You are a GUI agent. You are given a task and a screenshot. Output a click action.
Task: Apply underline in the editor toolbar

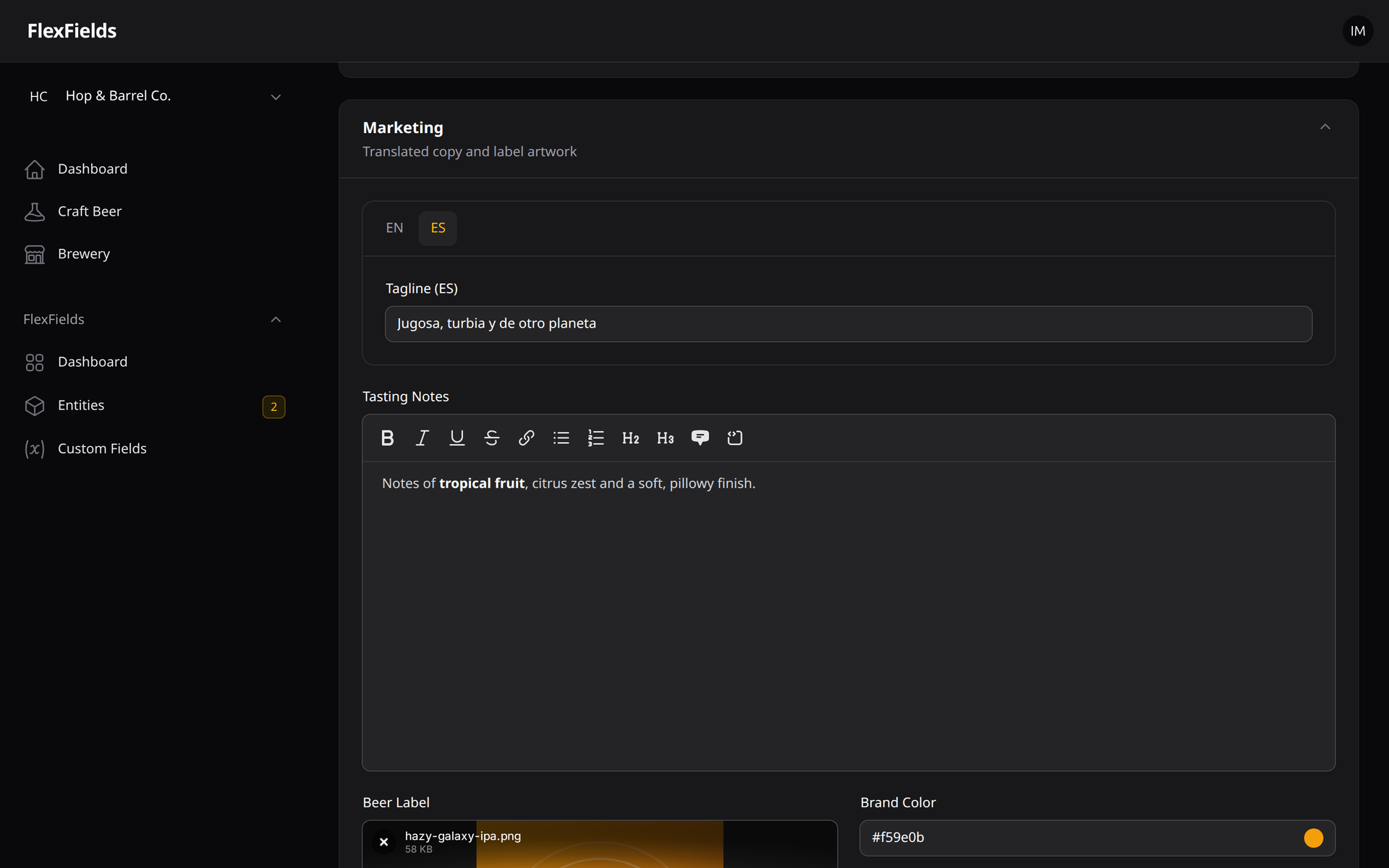click(456, 438)
